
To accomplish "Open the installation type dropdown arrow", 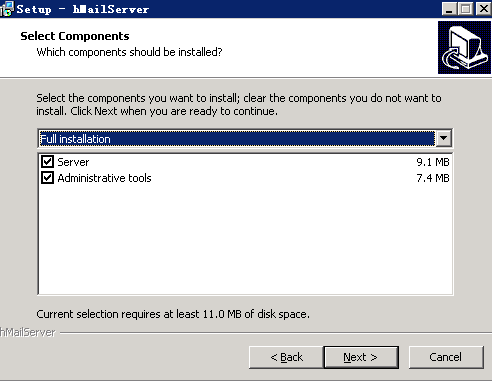I will (444, 138).
